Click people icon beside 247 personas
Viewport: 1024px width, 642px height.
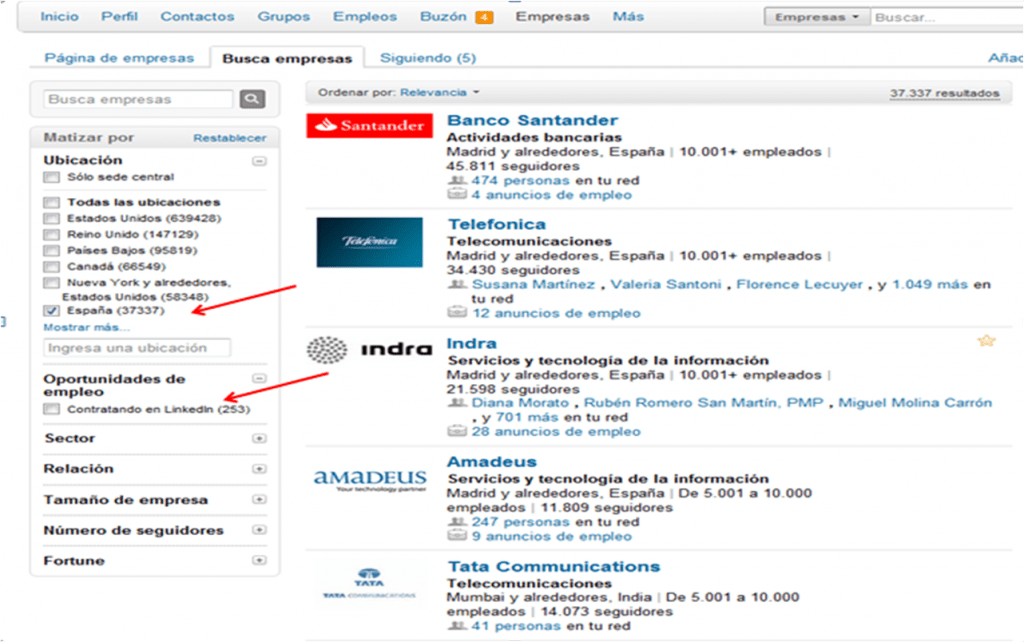point(457,521)
